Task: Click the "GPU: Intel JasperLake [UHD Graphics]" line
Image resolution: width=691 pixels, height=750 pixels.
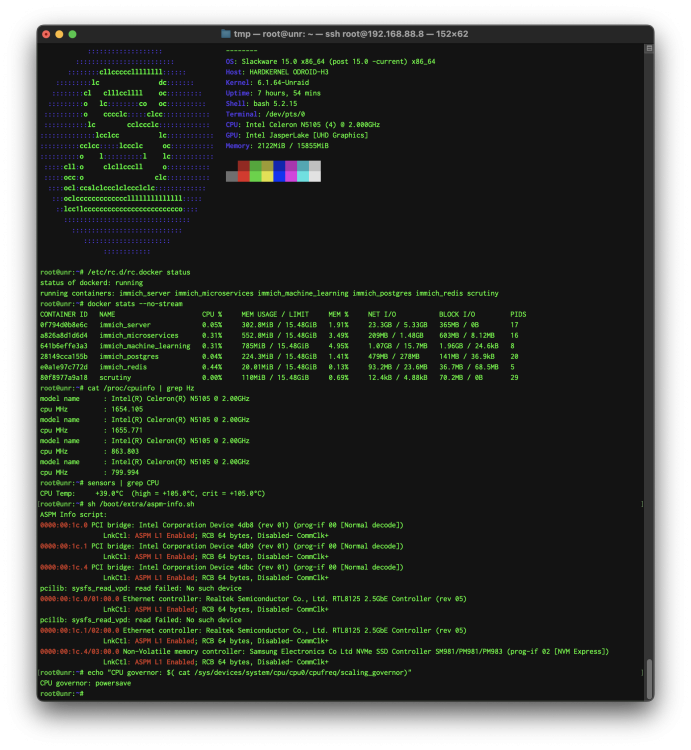Action: 297,135
